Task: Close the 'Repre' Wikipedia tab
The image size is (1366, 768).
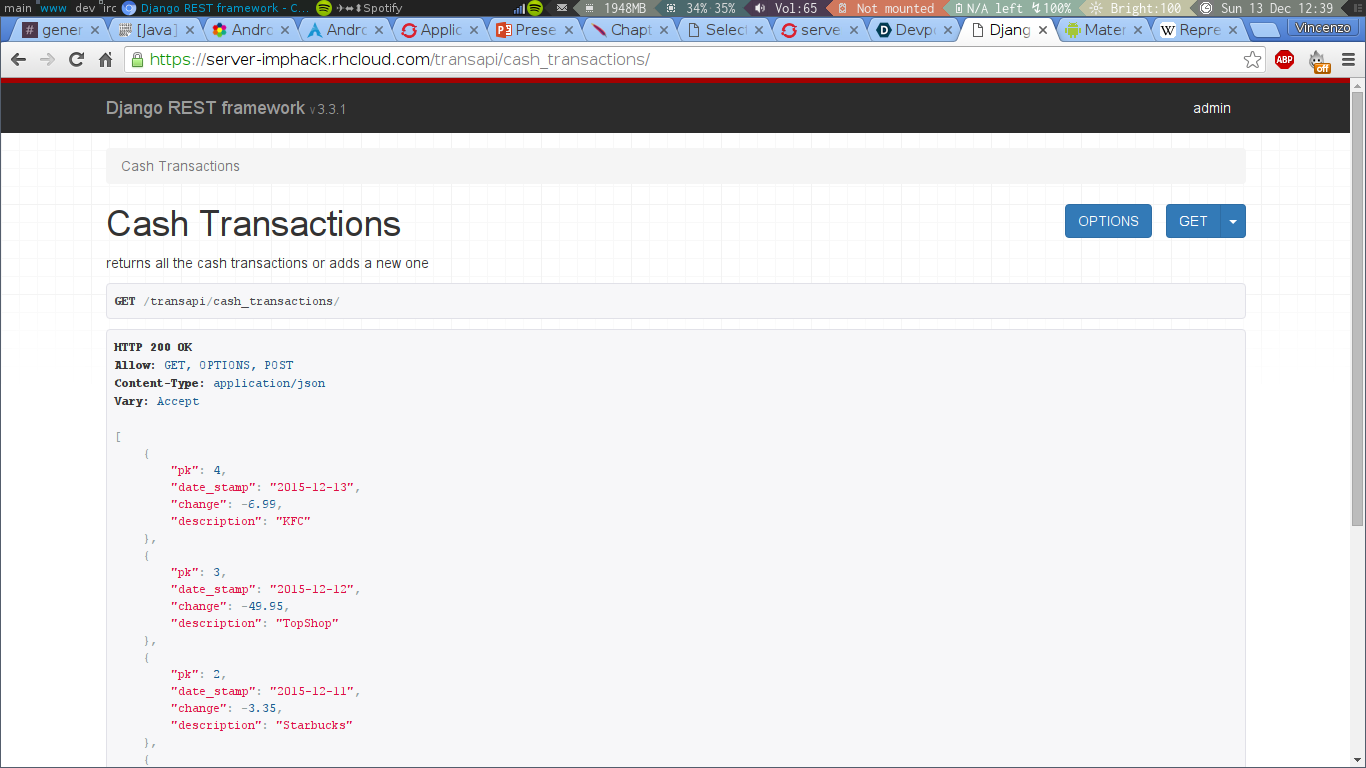Action: (1233, 30)
